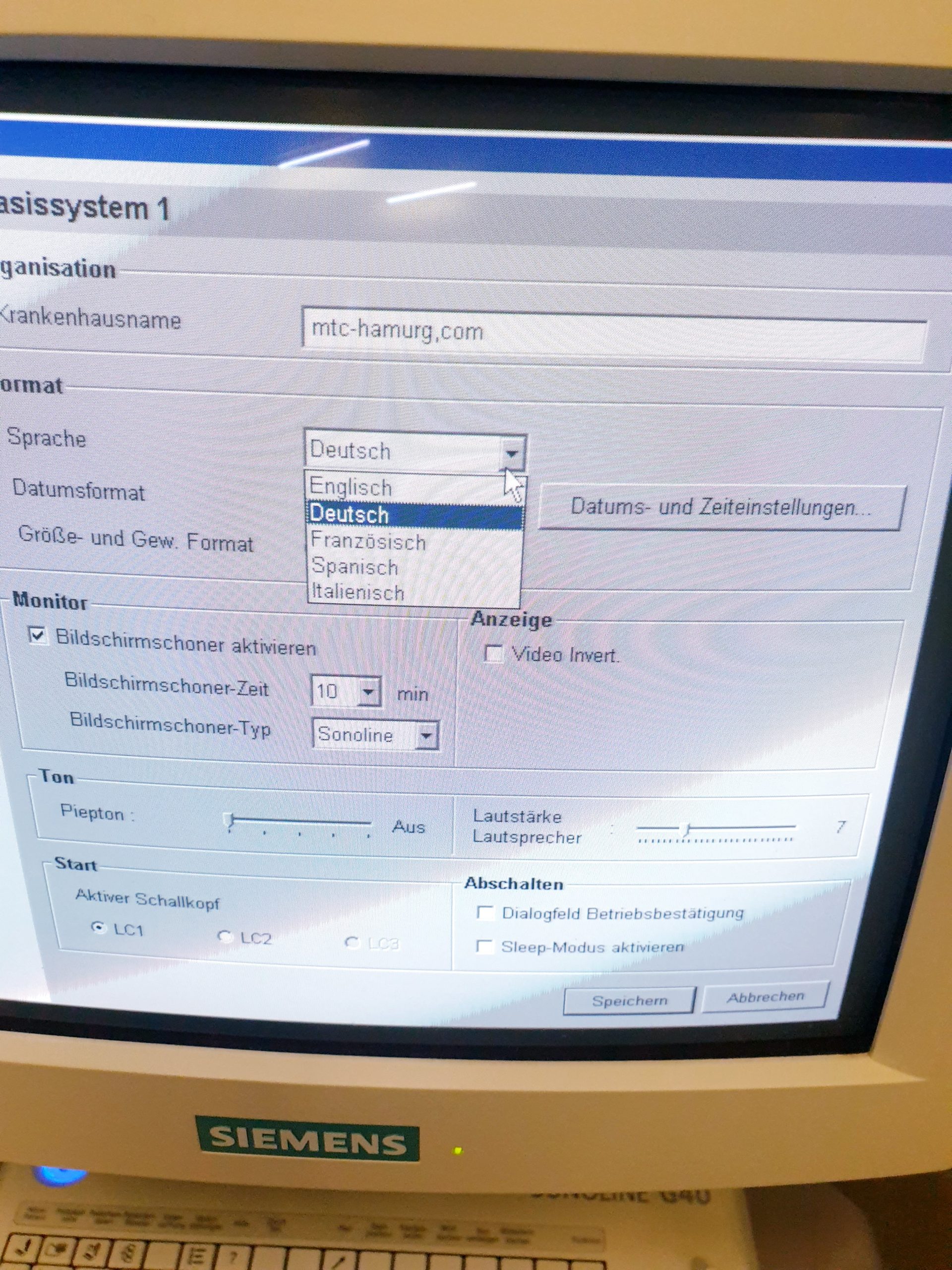952x1270 pixels.
Task: Enable the Video Invert checkbox
Action: pos(493,653)
